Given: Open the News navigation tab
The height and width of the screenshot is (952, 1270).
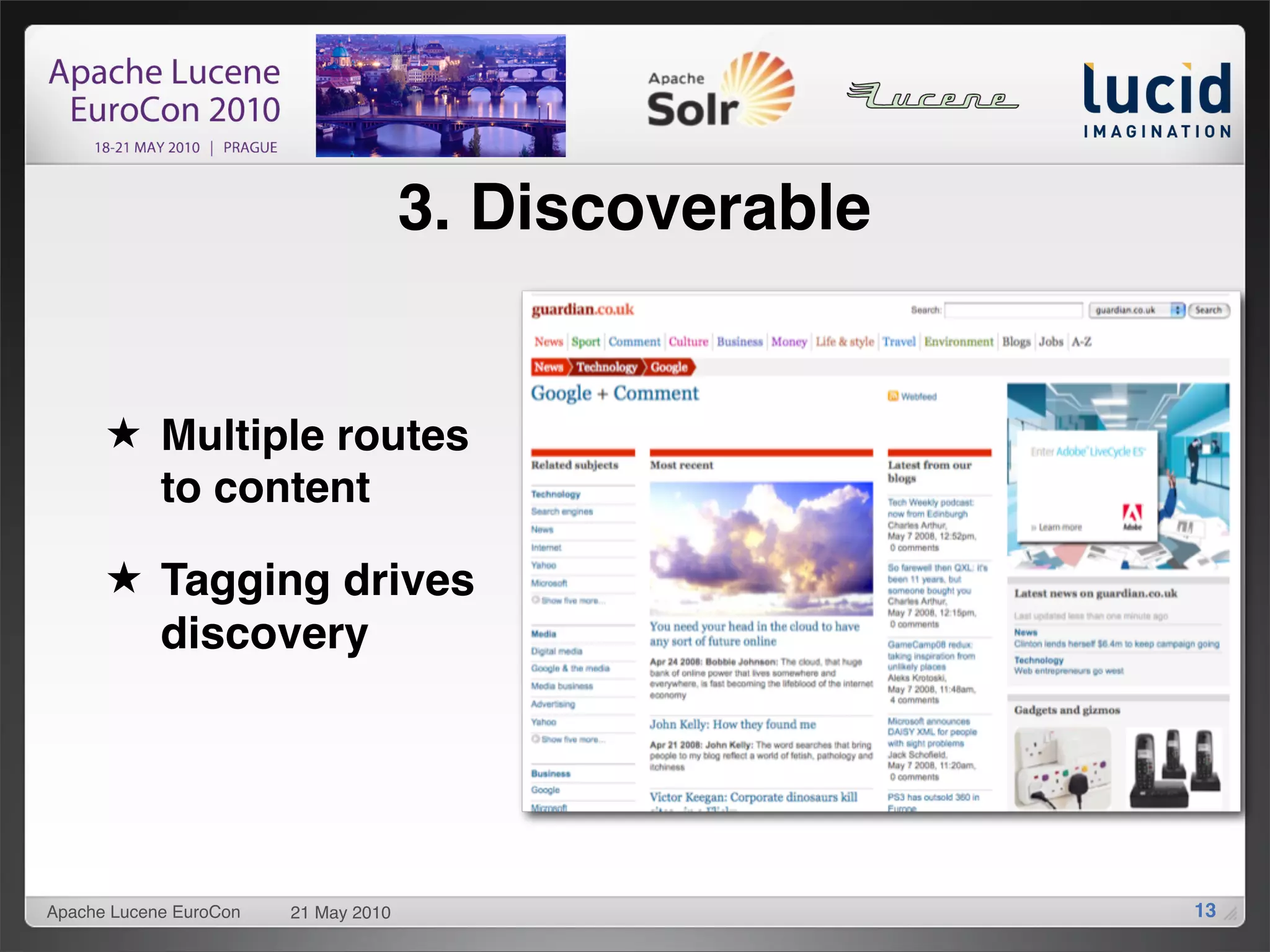Looking at the screenshot, I should coord(549,342).
